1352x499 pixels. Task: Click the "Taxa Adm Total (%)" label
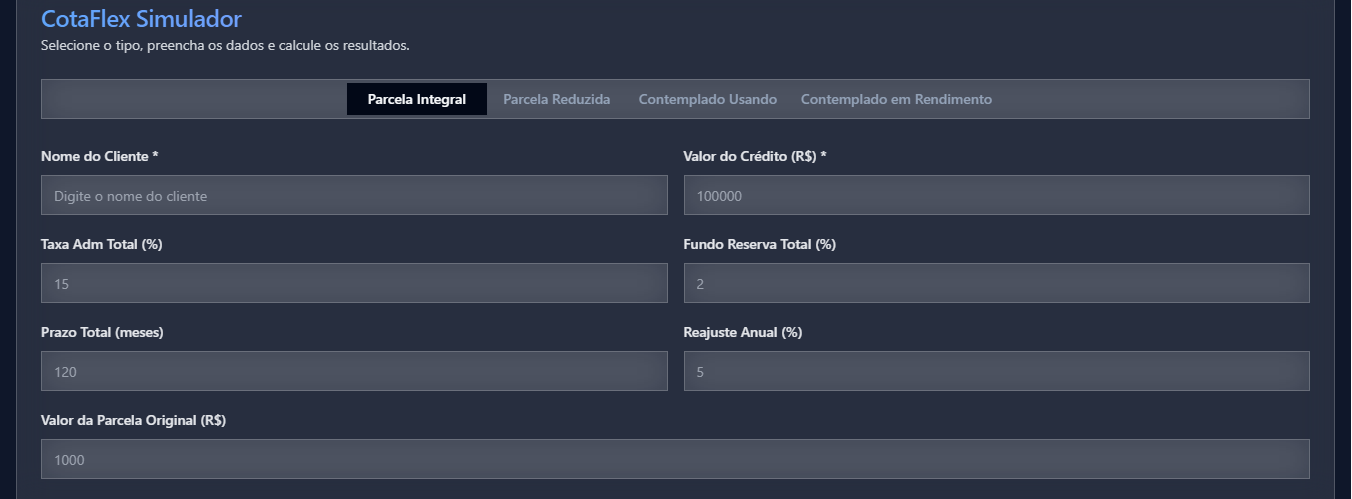[x=101, y=245]
